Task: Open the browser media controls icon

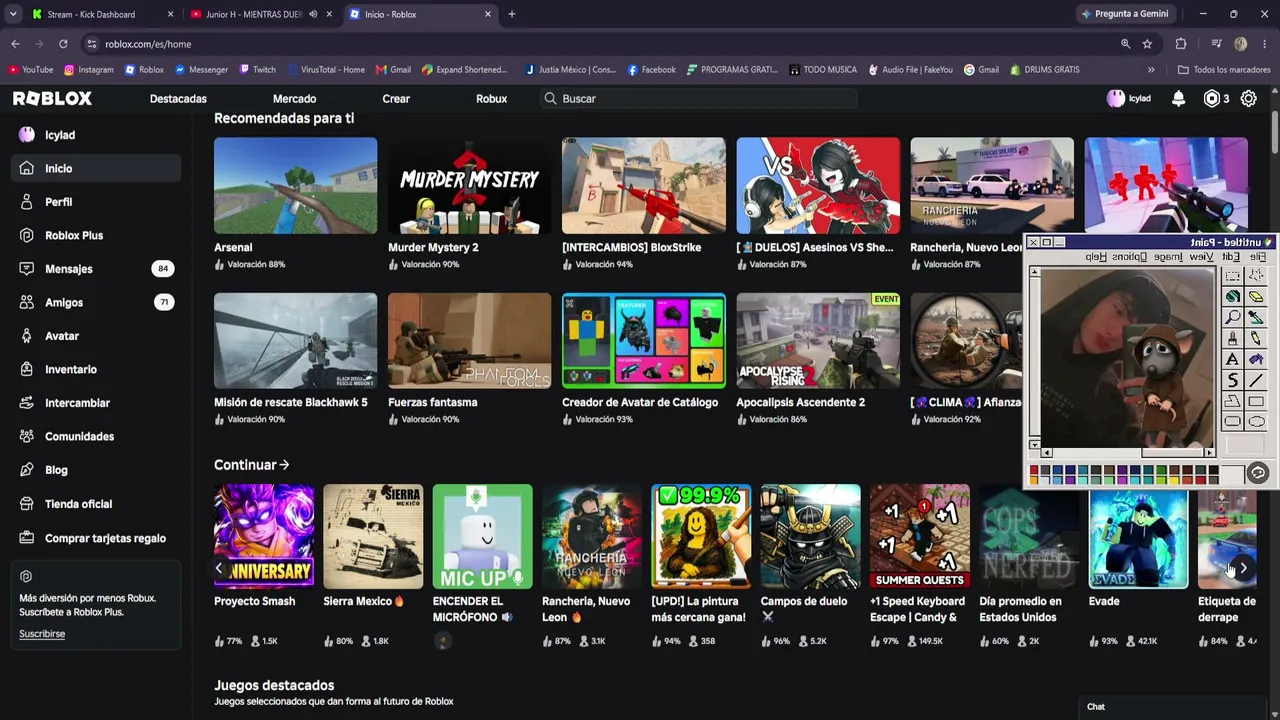Action: 1216,44
